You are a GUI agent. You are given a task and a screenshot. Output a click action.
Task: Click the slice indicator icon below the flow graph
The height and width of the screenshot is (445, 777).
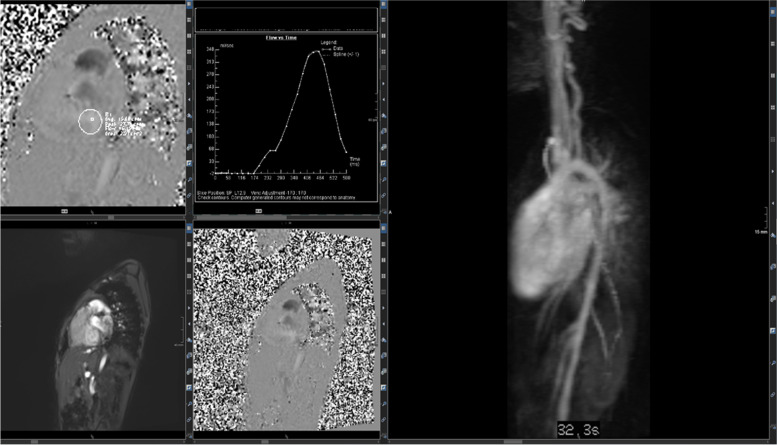coord(257,211)
